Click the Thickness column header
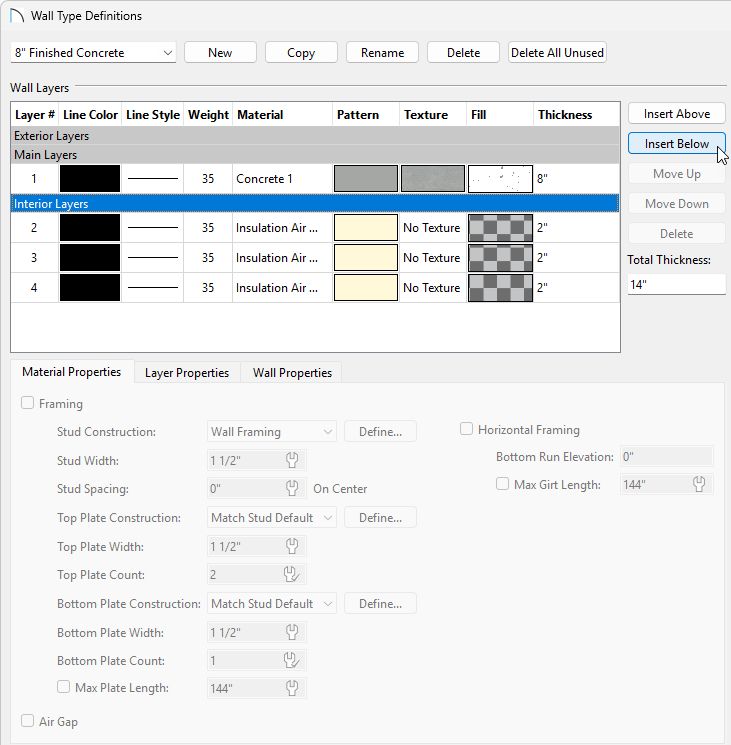 coord(577,115)
